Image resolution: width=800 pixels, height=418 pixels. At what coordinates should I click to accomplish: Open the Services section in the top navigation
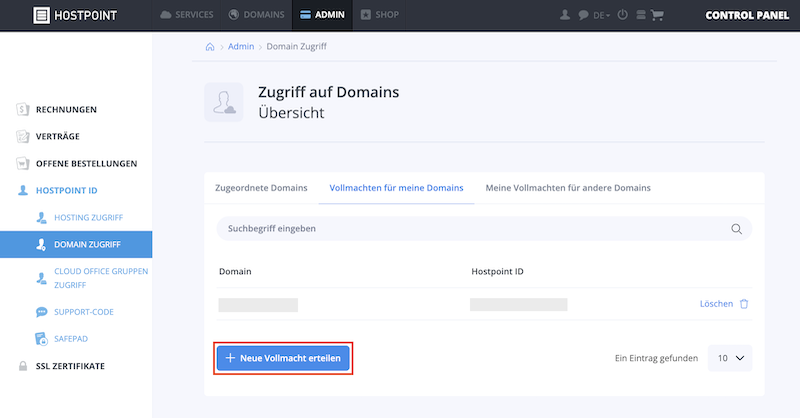point(187,15)
